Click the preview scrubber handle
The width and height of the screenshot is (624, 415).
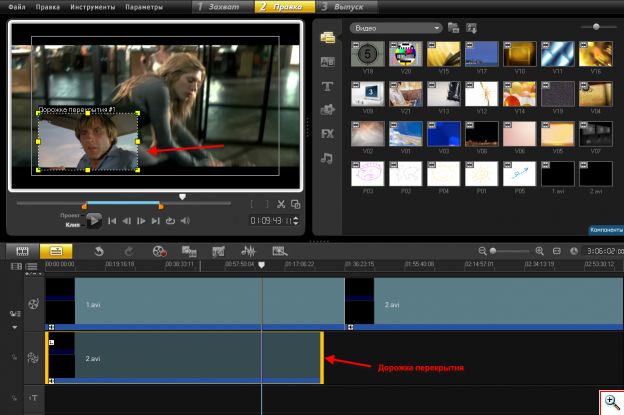coord(182,197)
